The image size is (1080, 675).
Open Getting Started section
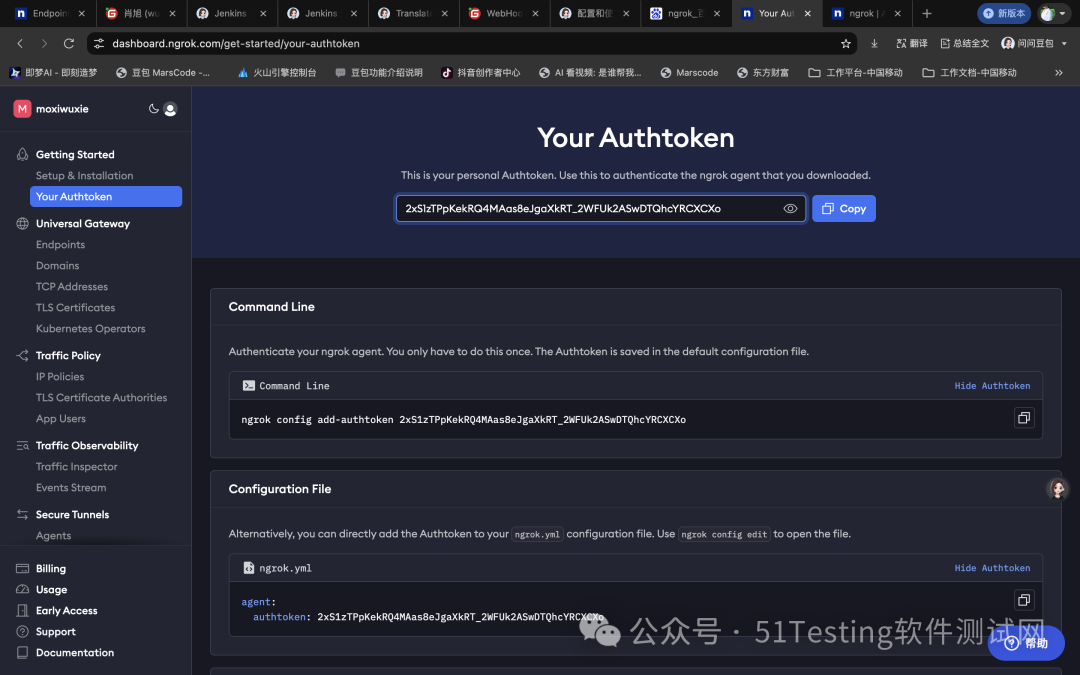point(75,154)
